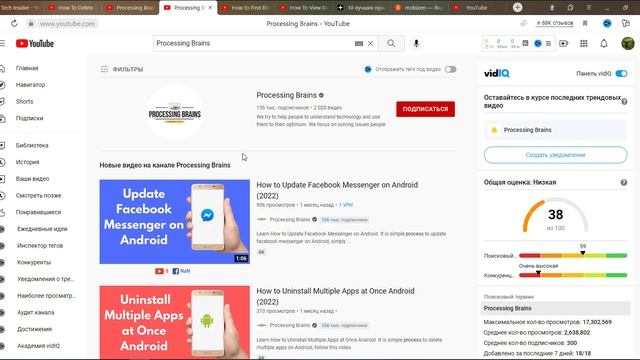Open the help icon beside the trending videos heading
Viewport: 640px width, 360px height.
(x=624, y=102)
